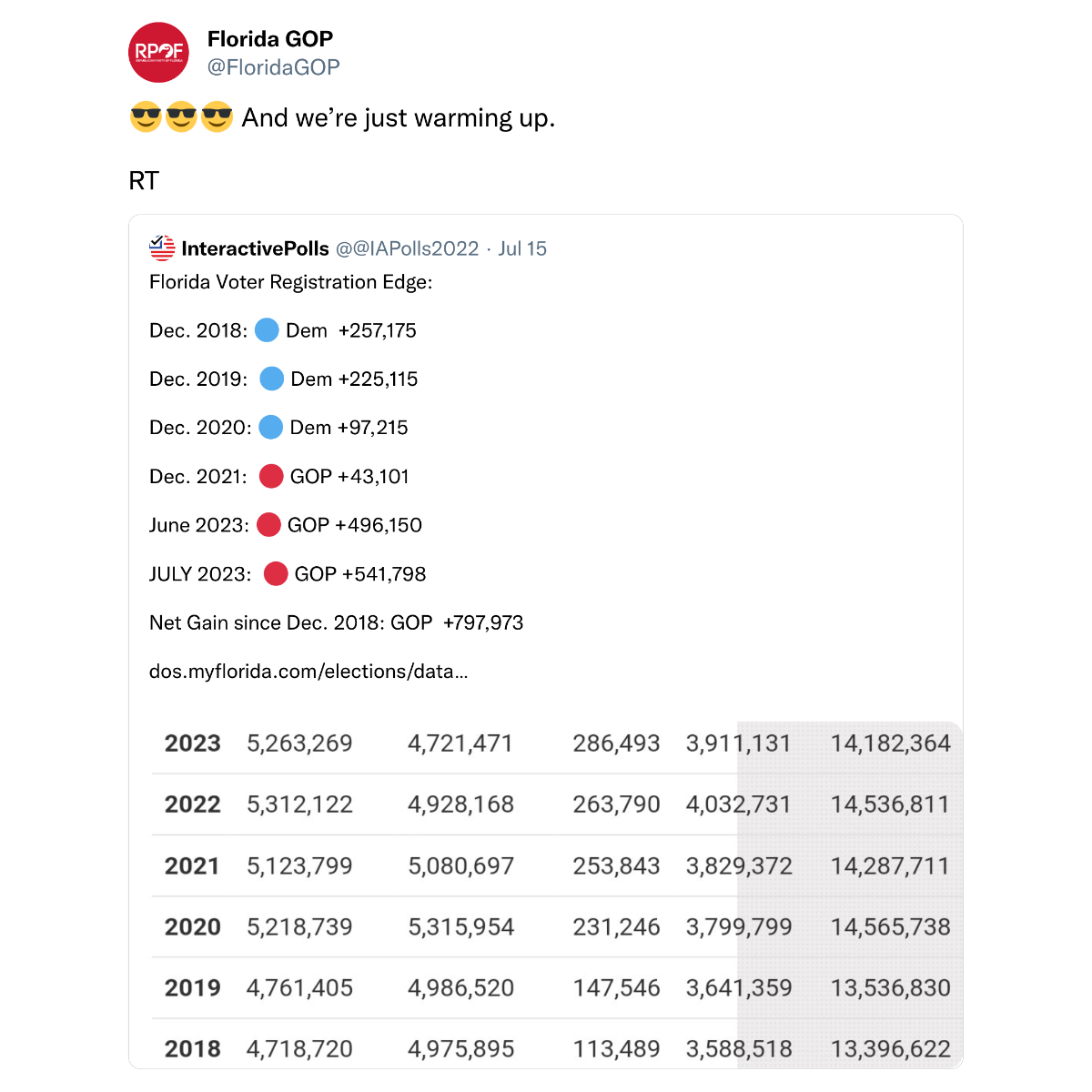The width and height of the screenshot is (1092, 1092).
Task: Click the @@IAPolls2022 handle
Action: [x=407, y=248]
